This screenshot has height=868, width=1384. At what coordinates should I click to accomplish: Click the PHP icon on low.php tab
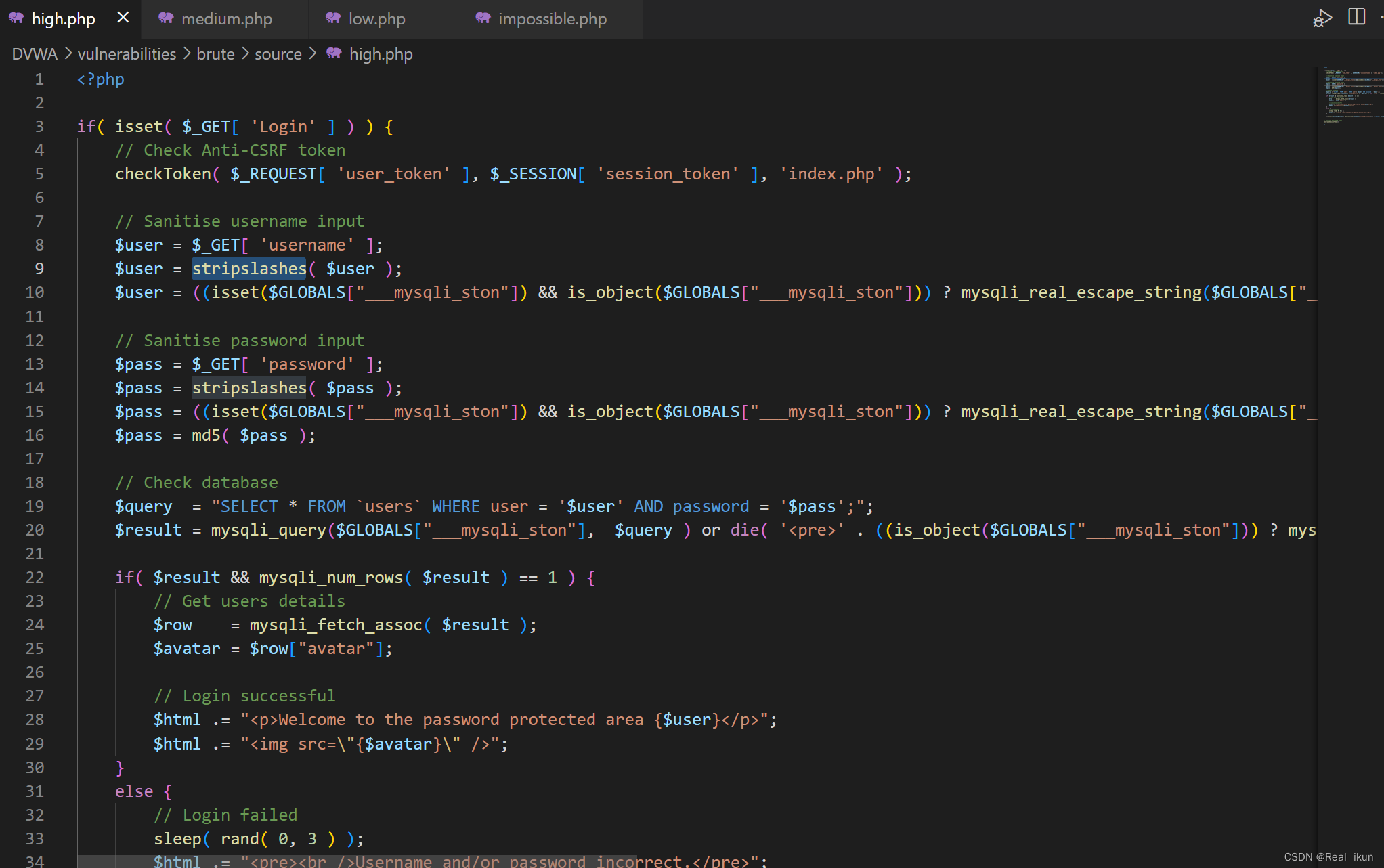[333, 18]
